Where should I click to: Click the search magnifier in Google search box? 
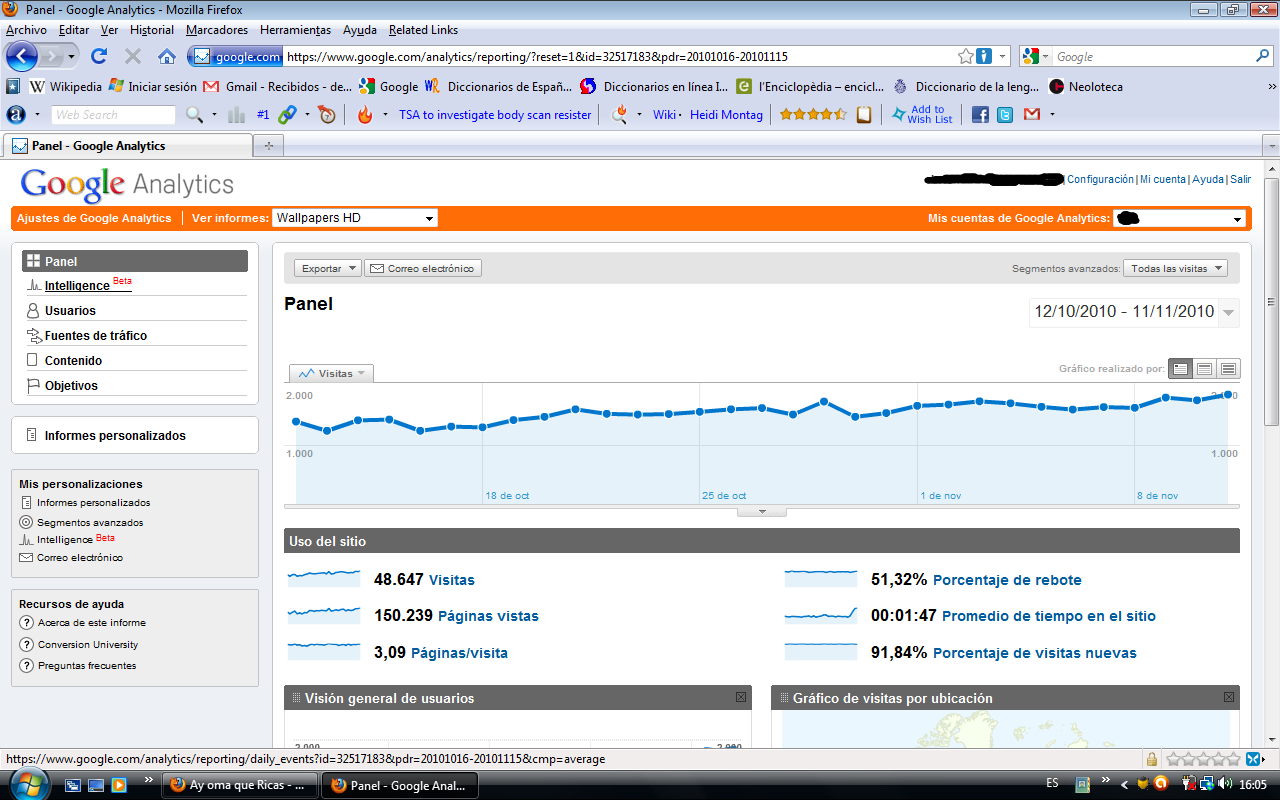[x=1263, y=57]
